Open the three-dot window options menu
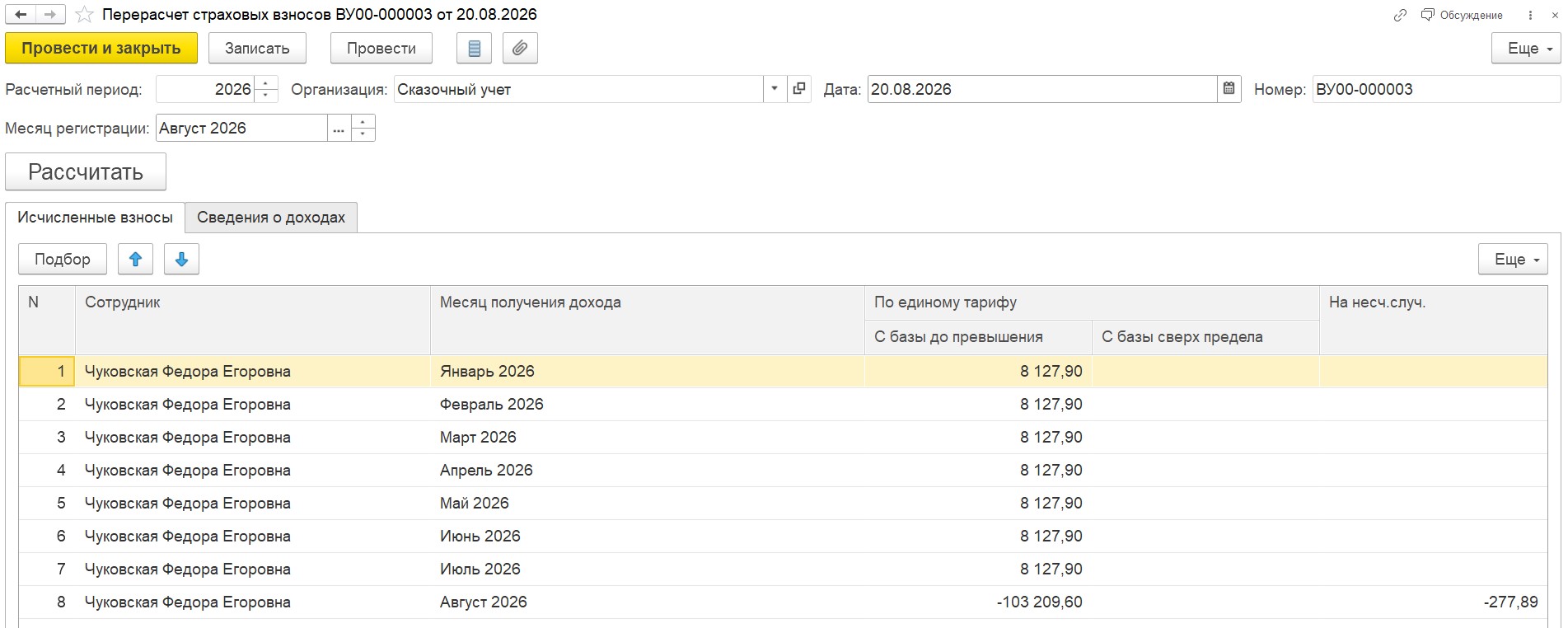 click(1530, 15)
